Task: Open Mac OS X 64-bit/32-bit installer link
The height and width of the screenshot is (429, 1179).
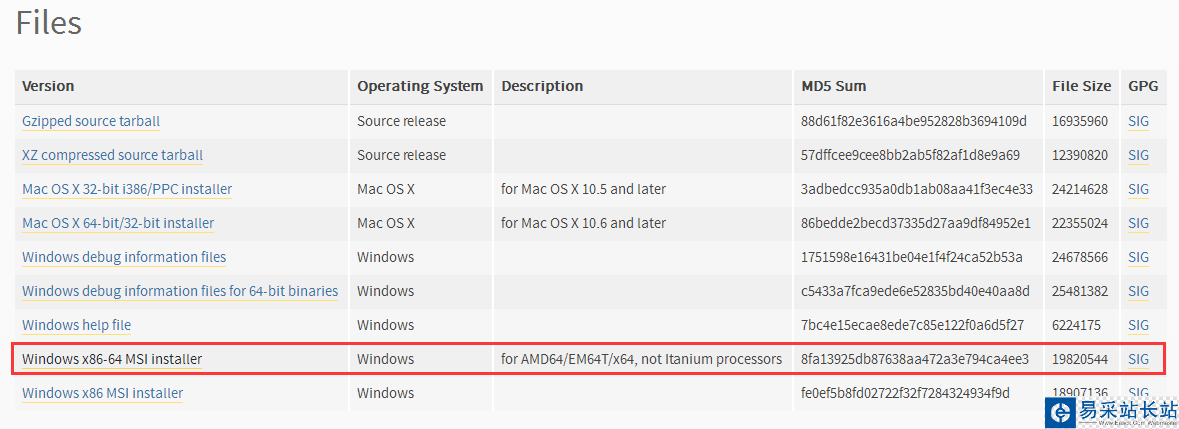Action: click(x=118, y=223)
